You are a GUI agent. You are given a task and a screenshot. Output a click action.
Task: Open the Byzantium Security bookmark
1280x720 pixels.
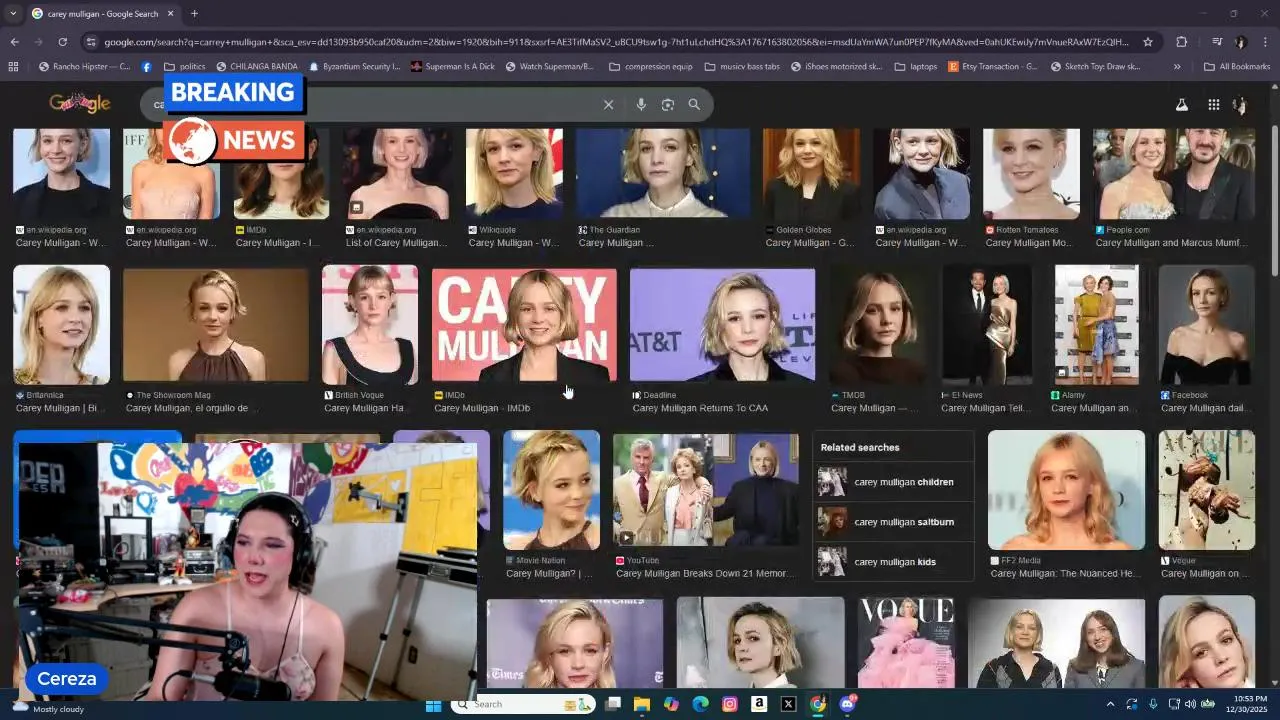355,67
